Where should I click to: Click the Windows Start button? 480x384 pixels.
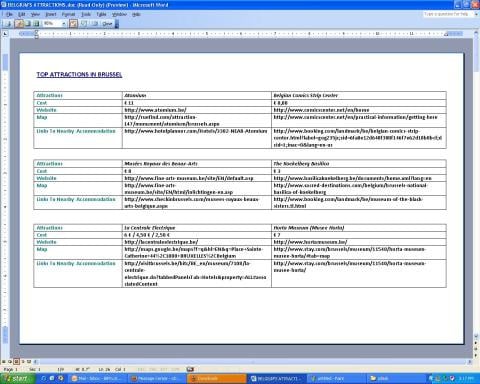pos(17,379)
